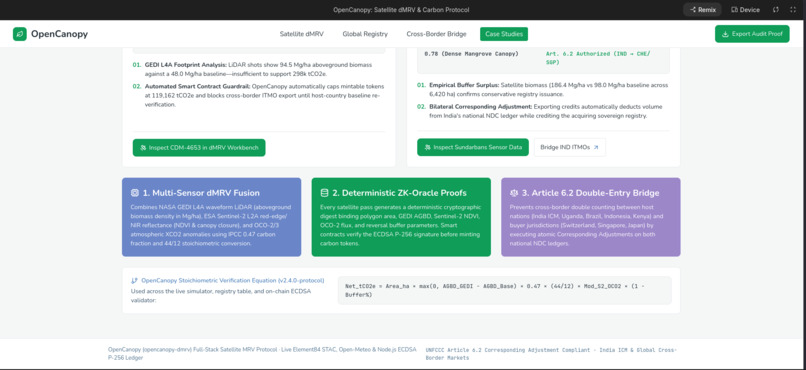Click the "1. Multi-Sensor dMRV Fusion" heading
Image resolution: width=806 pixels, height=370 pixels.
point(201,193)
